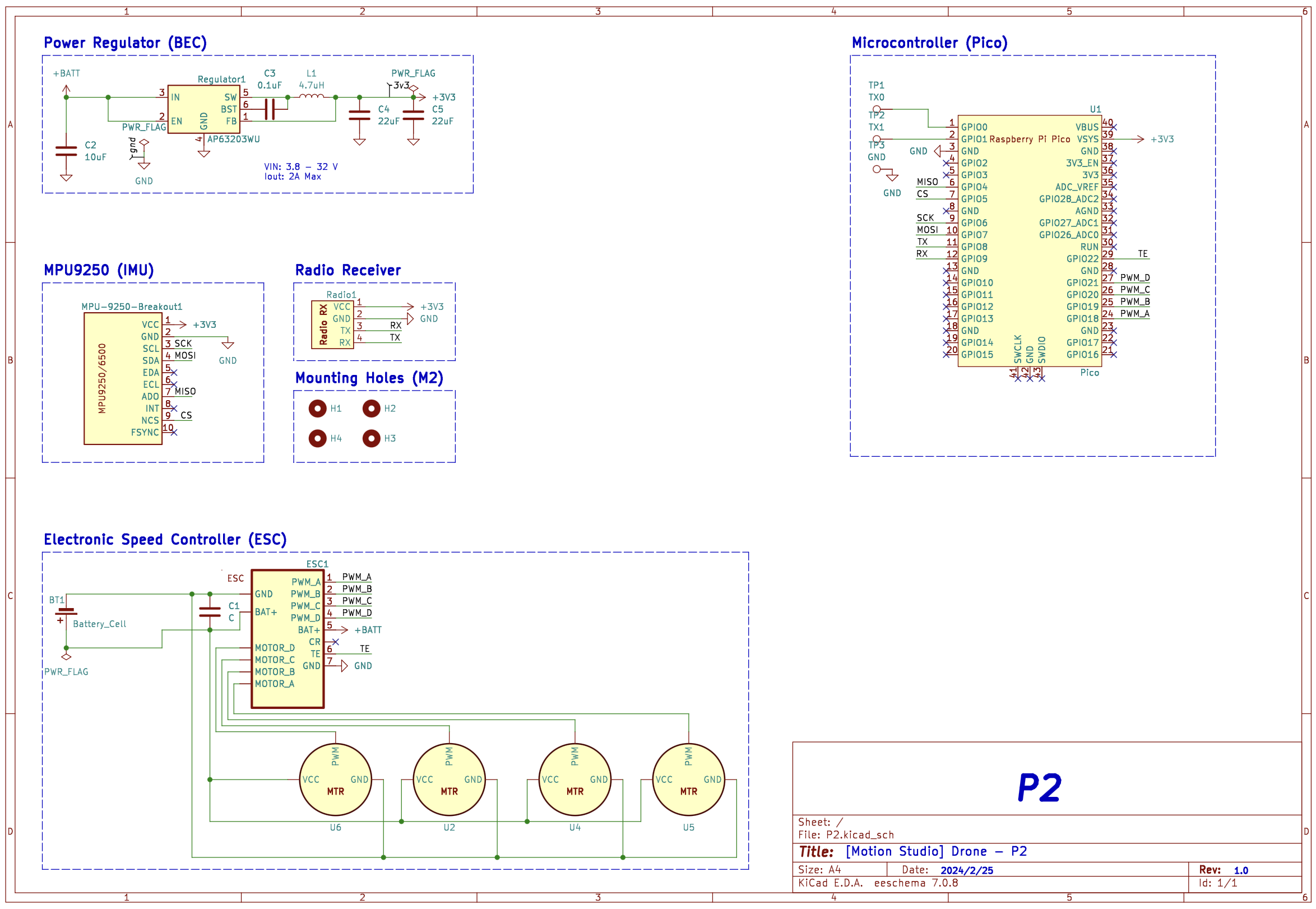
Task: Select the PWM_C label on Pico pin 26
Action: point(1135,289)
